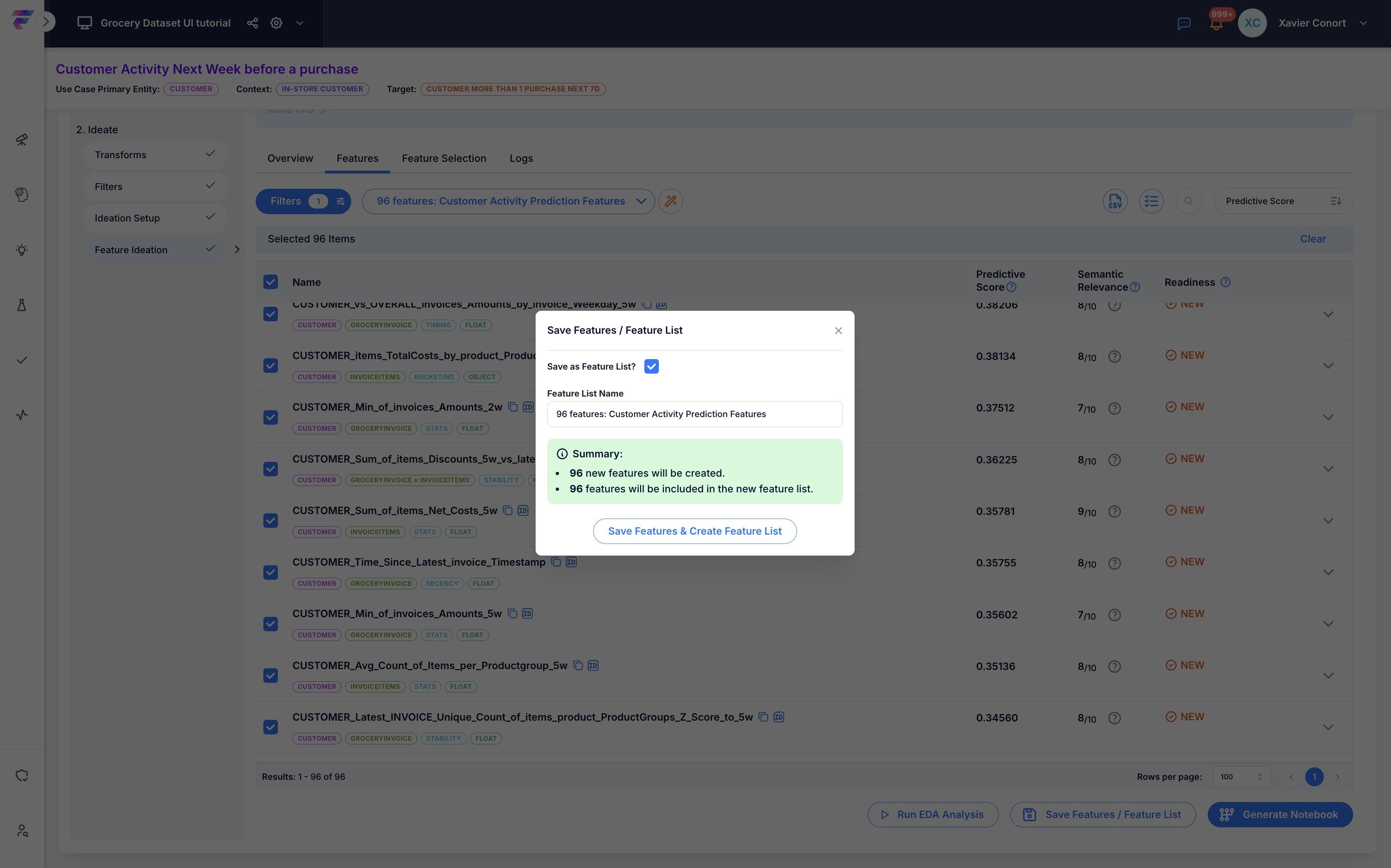The height and width of the screenshot is (868, 1391).
Task: Click the lightbulb icon in left sidebar
Action: click(22, 250)
